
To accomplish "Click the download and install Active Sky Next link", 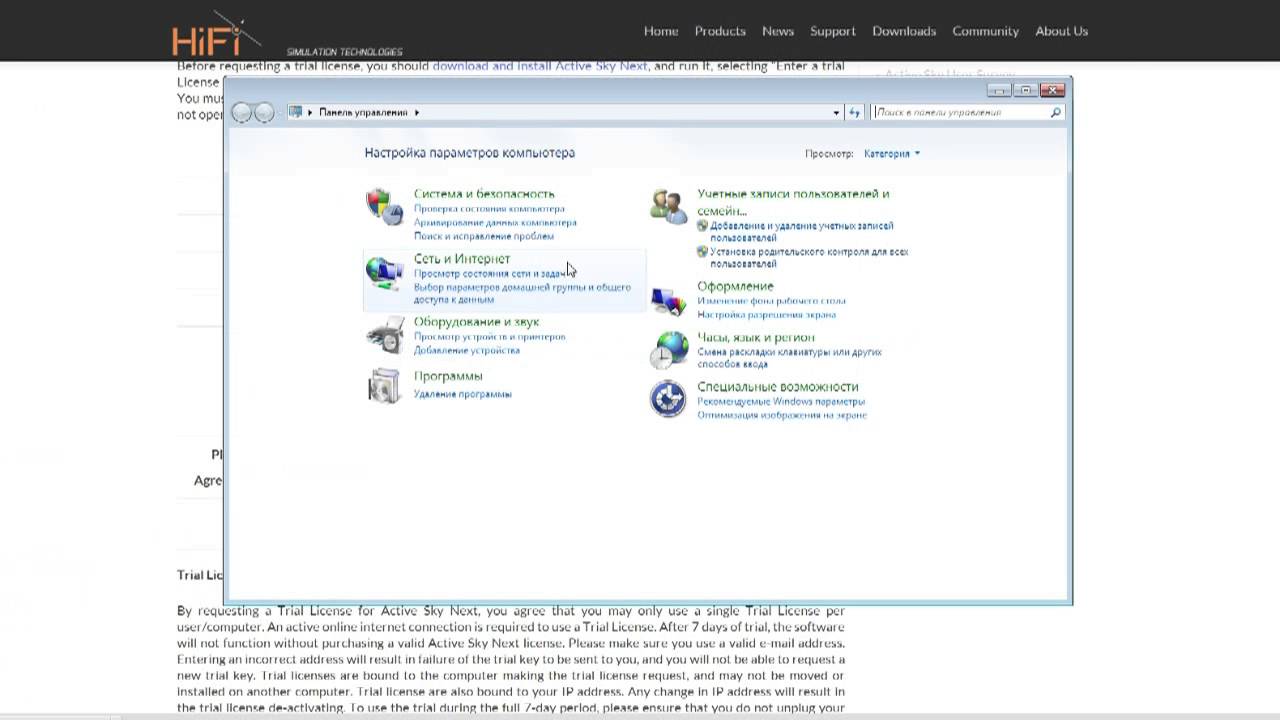I will pos(540,66).
